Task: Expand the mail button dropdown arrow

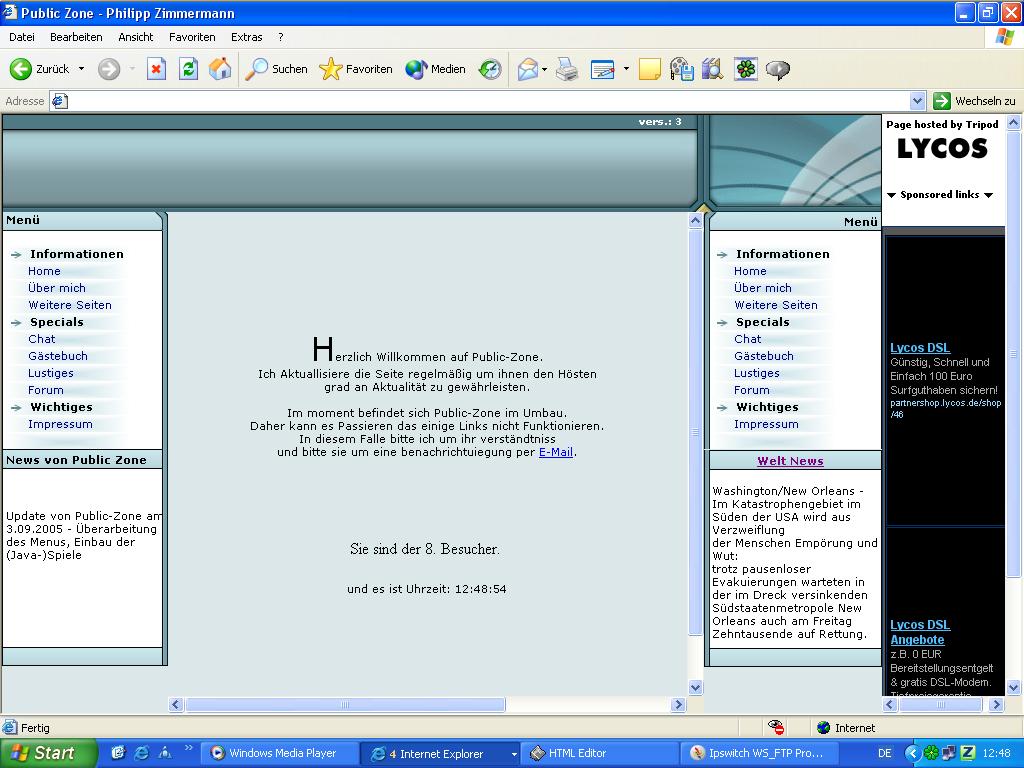Action: click(x=545, y=69)
